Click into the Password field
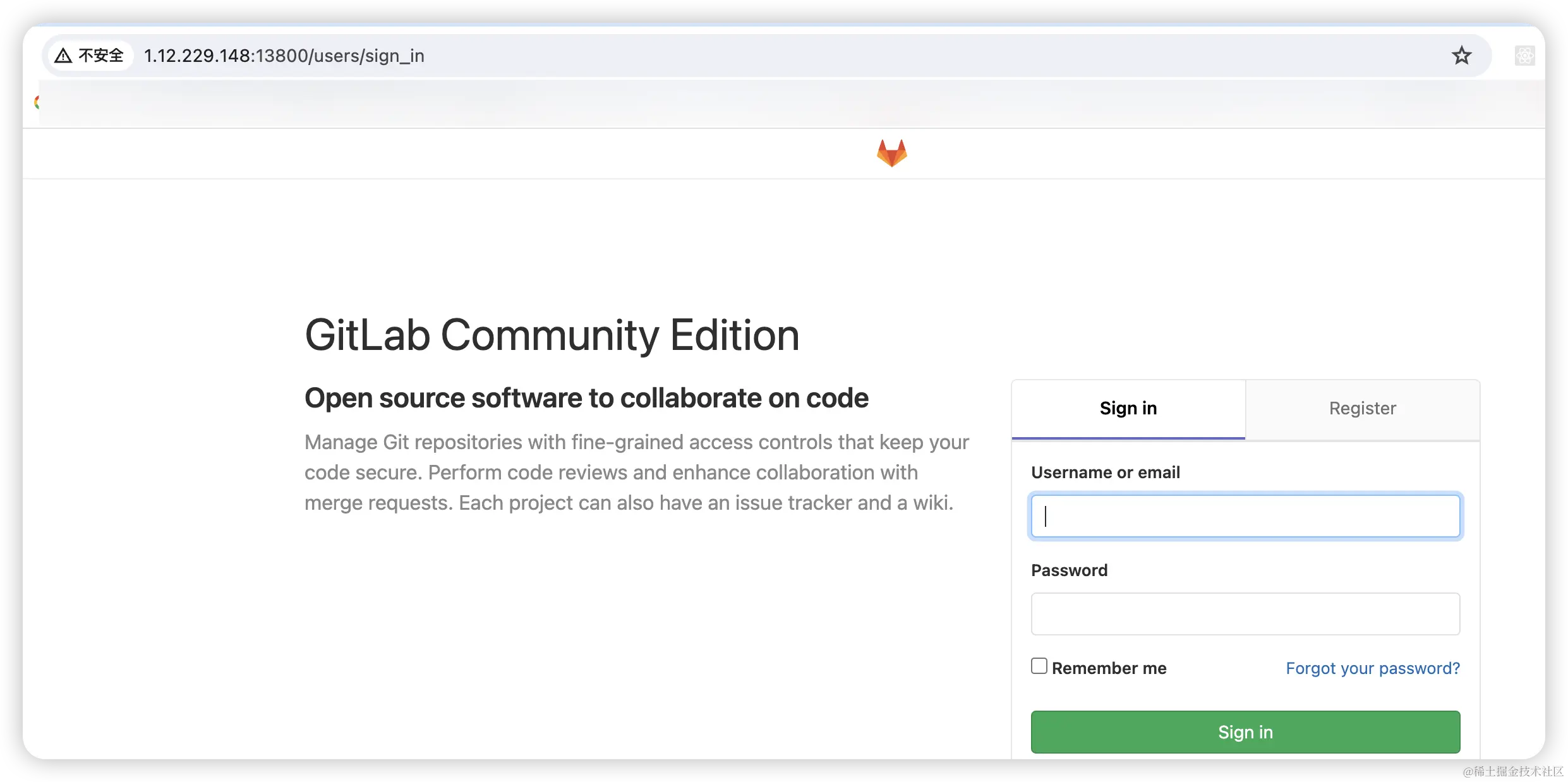This screenshot has width=1568, height=782. coord(1245,614)
